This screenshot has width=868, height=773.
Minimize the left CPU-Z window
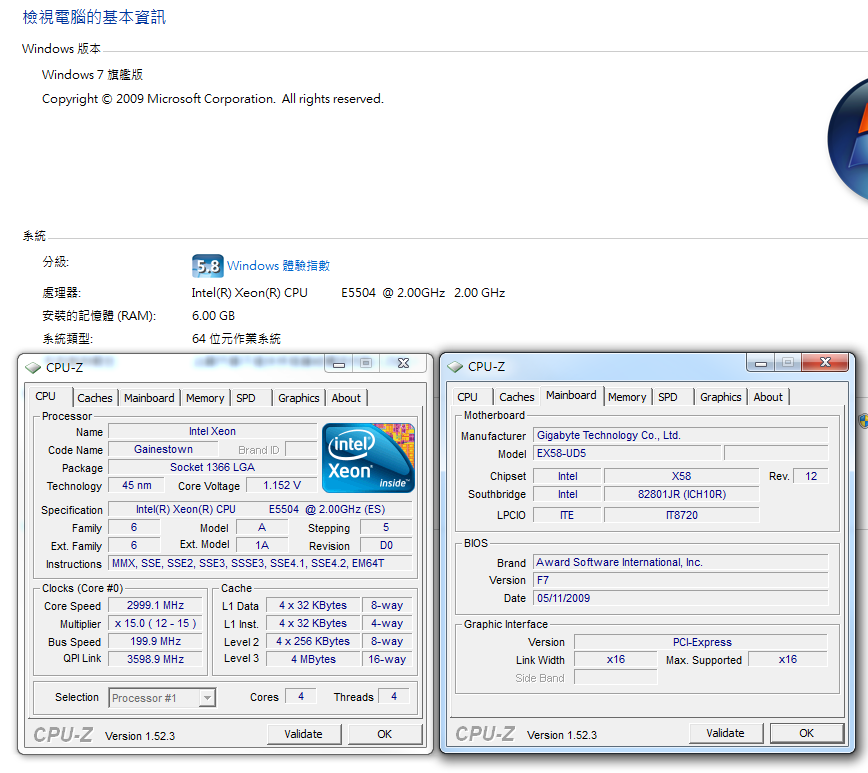pyautogui.click(x=339, y=364)
